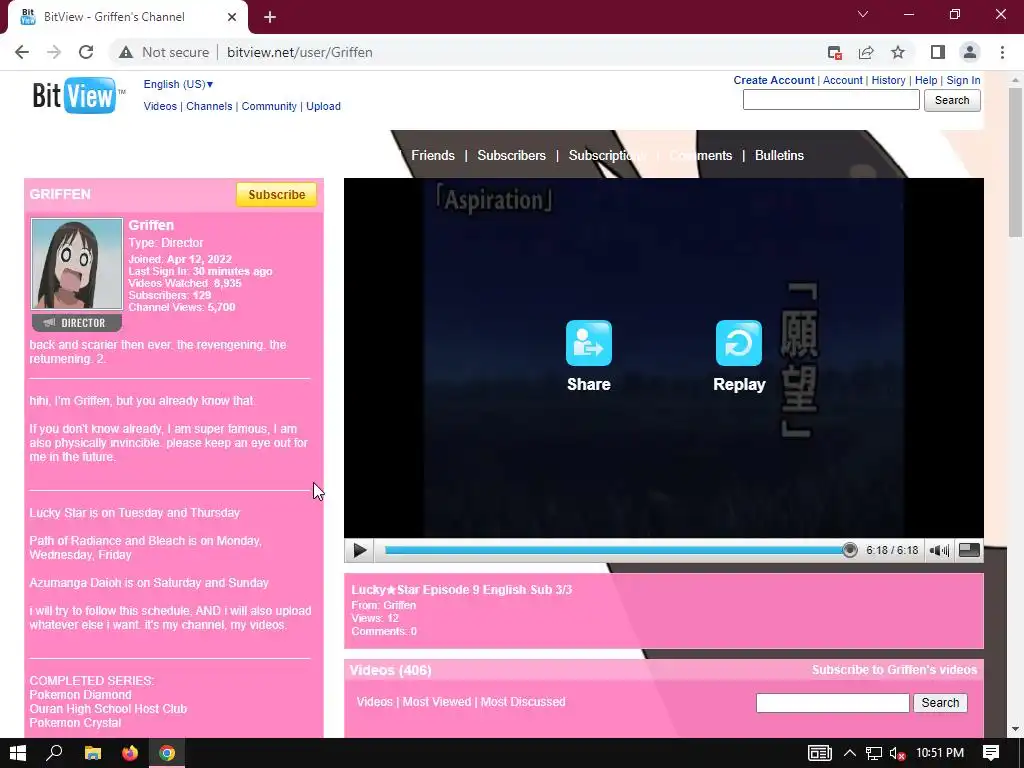This screenshot has width=1024, height=768.
Task: Bookmark the page with the star icon
Action: [x=898, y=52]
